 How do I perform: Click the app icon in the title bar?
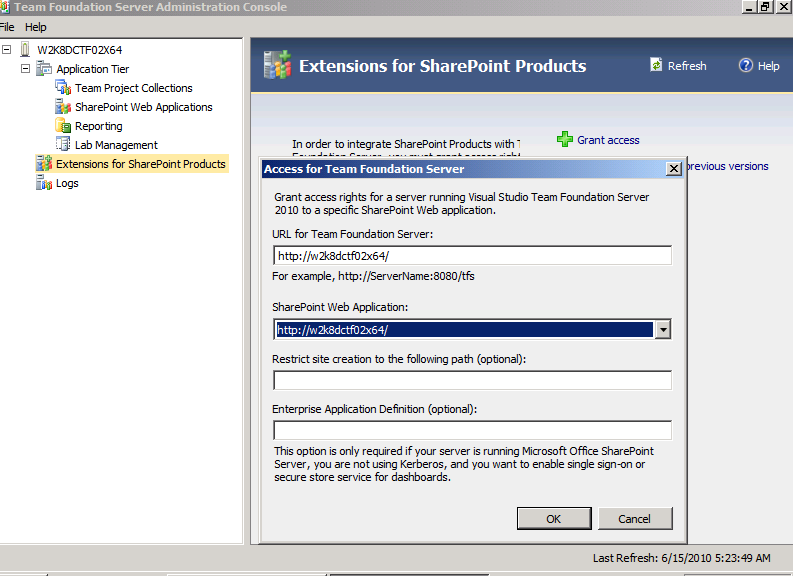(x=5, y=7)
